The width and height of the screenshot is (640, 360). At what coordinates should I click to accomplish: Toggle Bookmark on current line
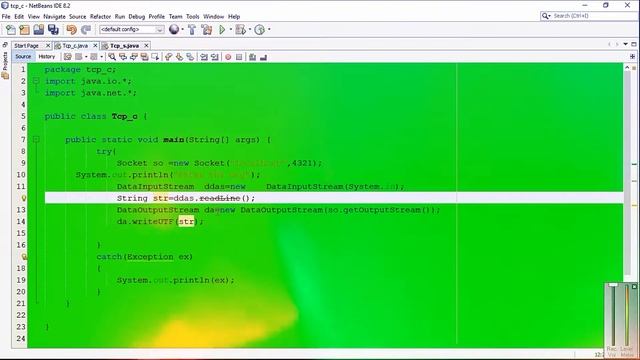tap(190, 57)
